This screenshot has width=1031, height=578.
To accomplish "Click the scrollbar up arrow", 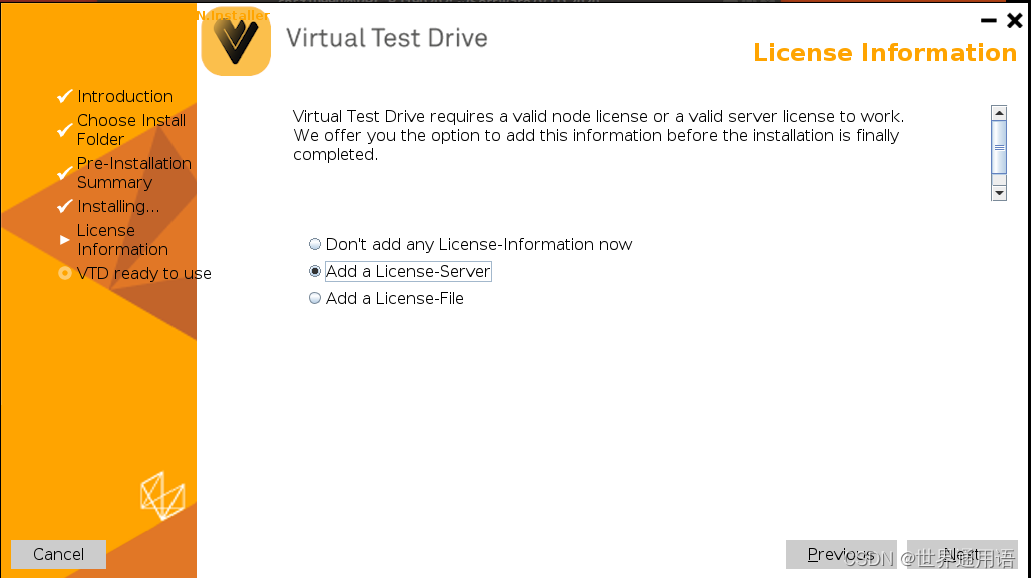I will [998, 112].
